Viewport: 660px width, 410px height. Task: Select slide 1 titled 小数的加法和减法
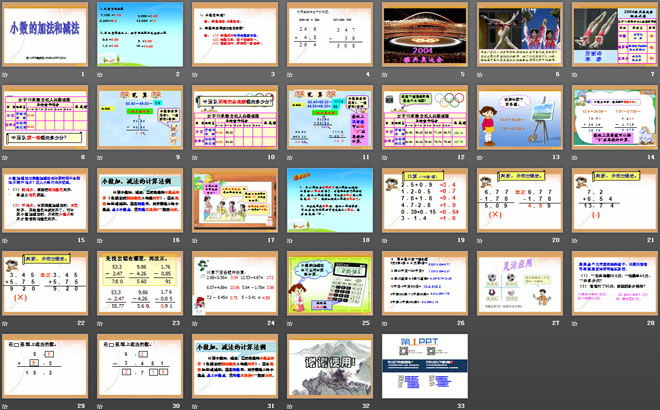pos(46,33)
